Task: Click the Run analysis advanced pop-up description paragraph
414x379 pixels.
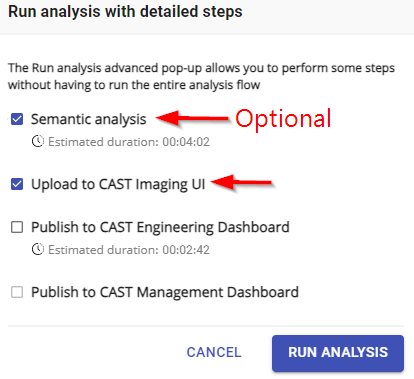Action: 201,76
